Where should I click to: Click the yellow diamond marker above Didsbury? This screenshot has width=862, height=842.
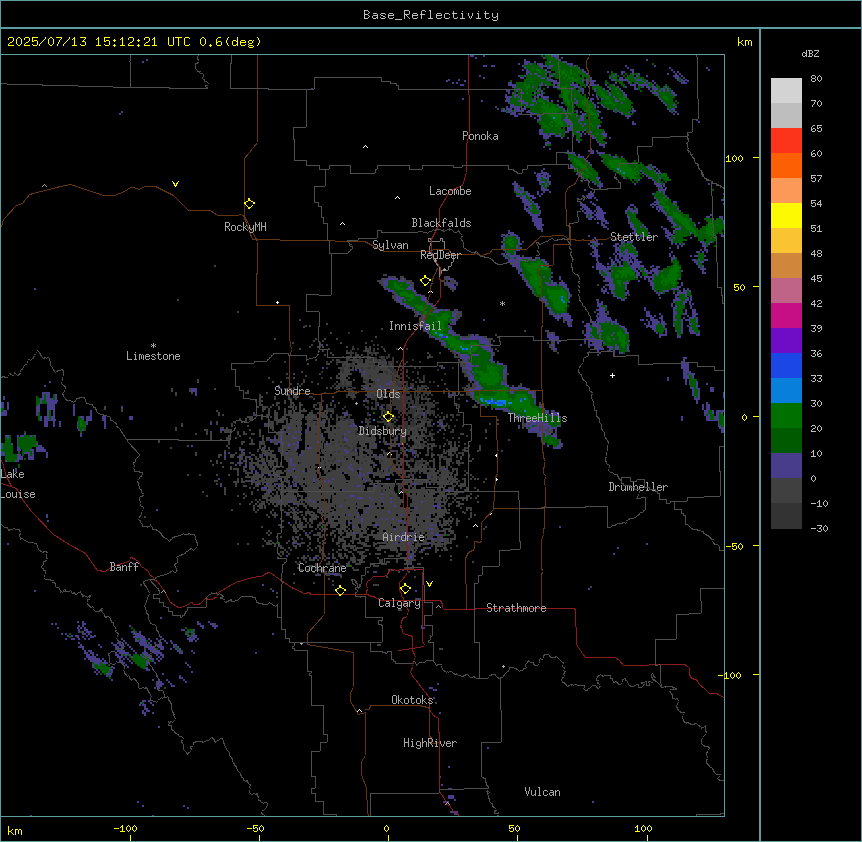(389, 417)
